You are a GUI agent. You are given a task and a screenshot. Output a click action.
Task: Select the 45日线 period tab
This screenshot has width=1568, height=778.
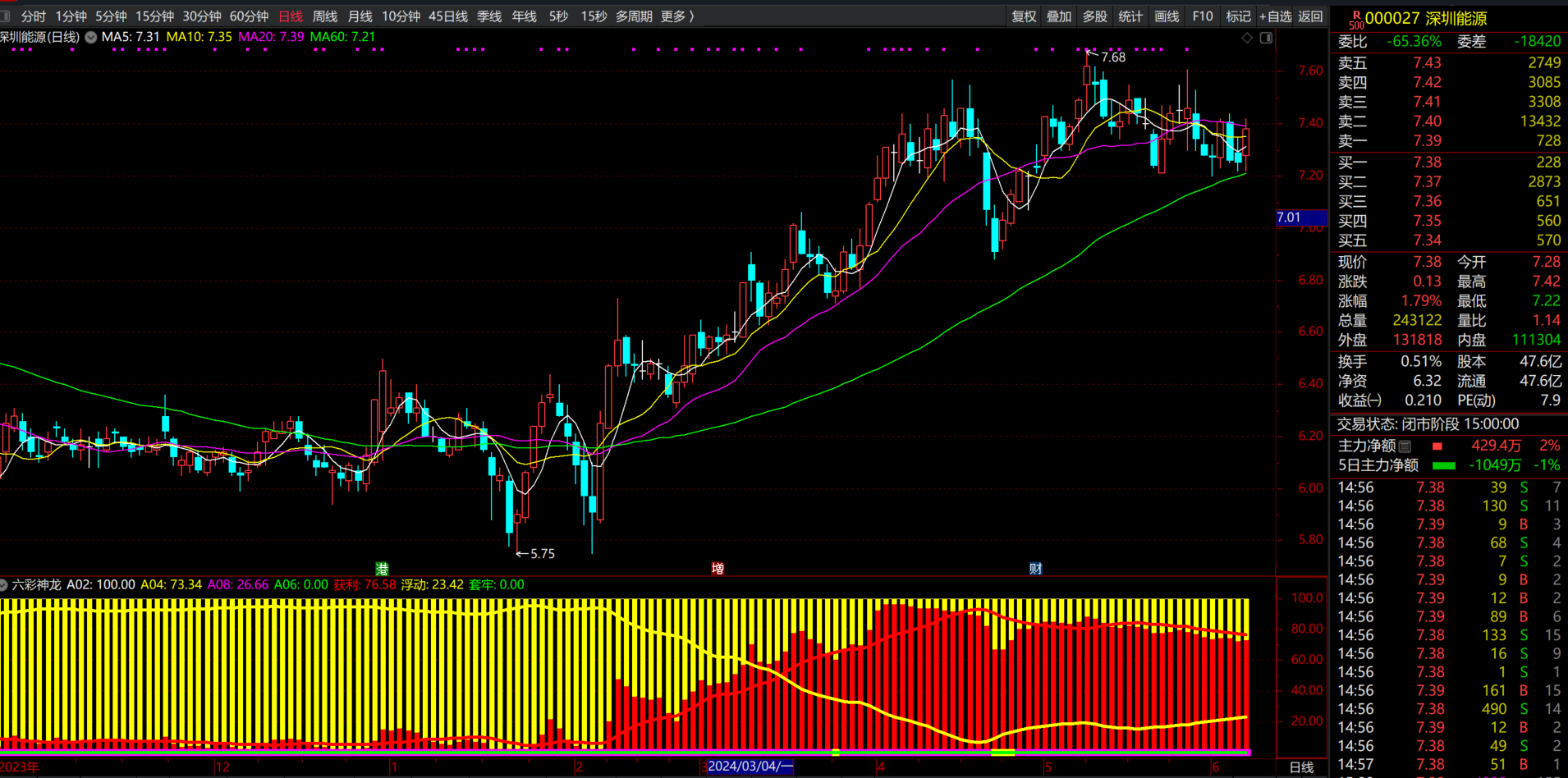coord(448,16)
